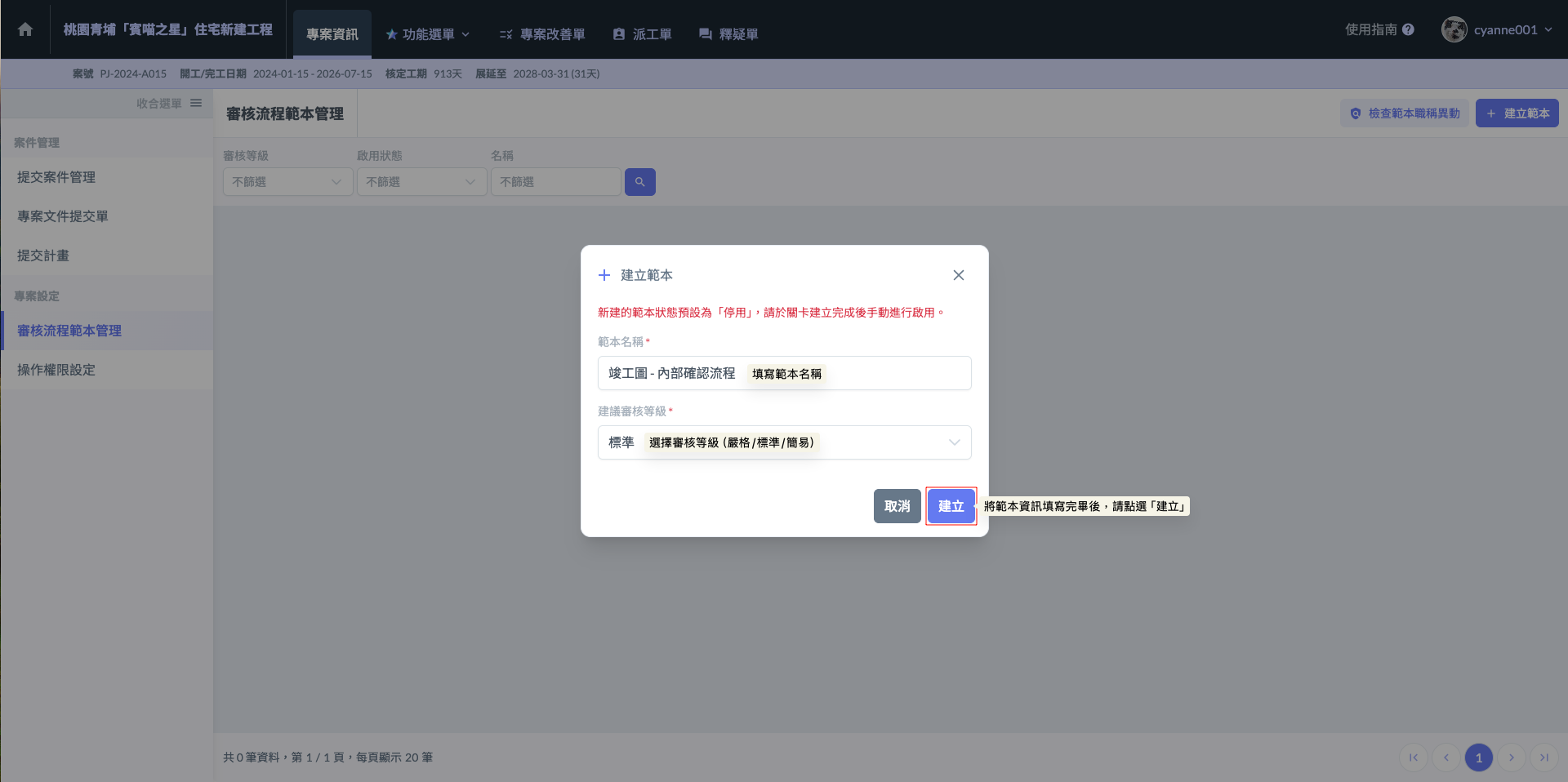The image size is (1568, 782).
Task: Go to the home icon
Action: coord(25,29)
